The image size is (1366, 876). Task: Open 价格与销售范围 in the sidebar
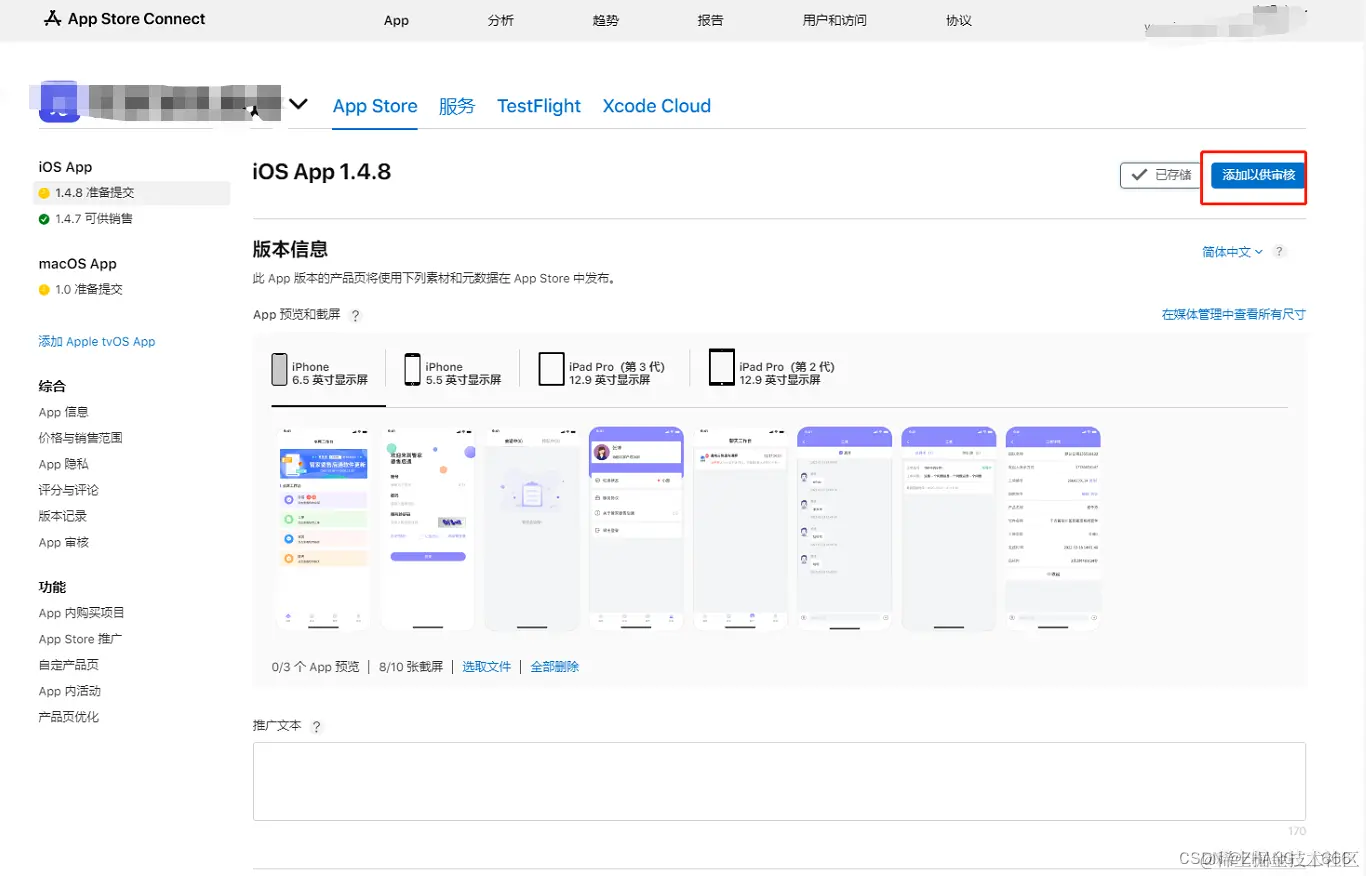[80, 438]
